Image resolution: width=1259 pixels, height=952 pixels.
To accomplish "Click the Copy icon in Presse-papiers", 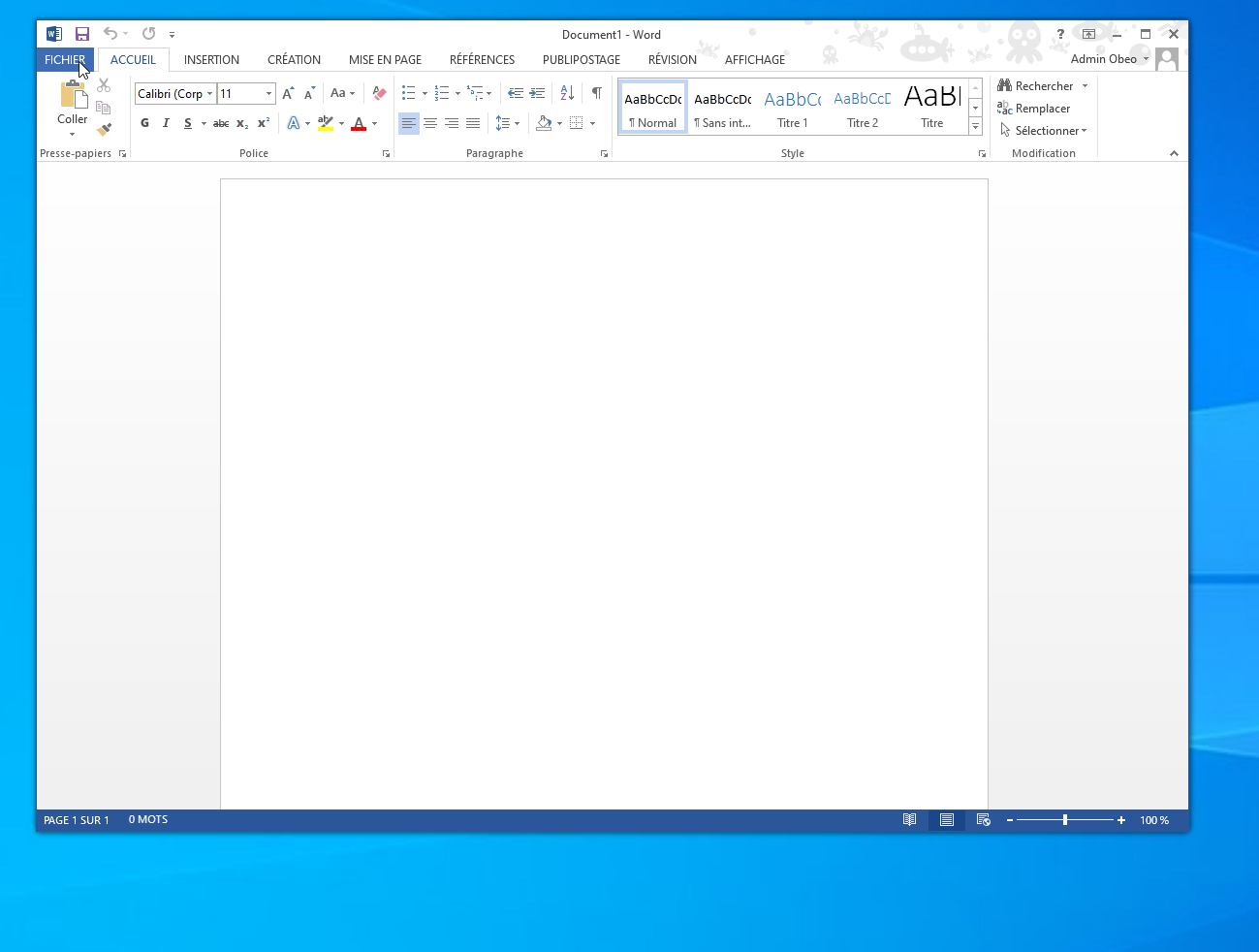I will (104, 107).
